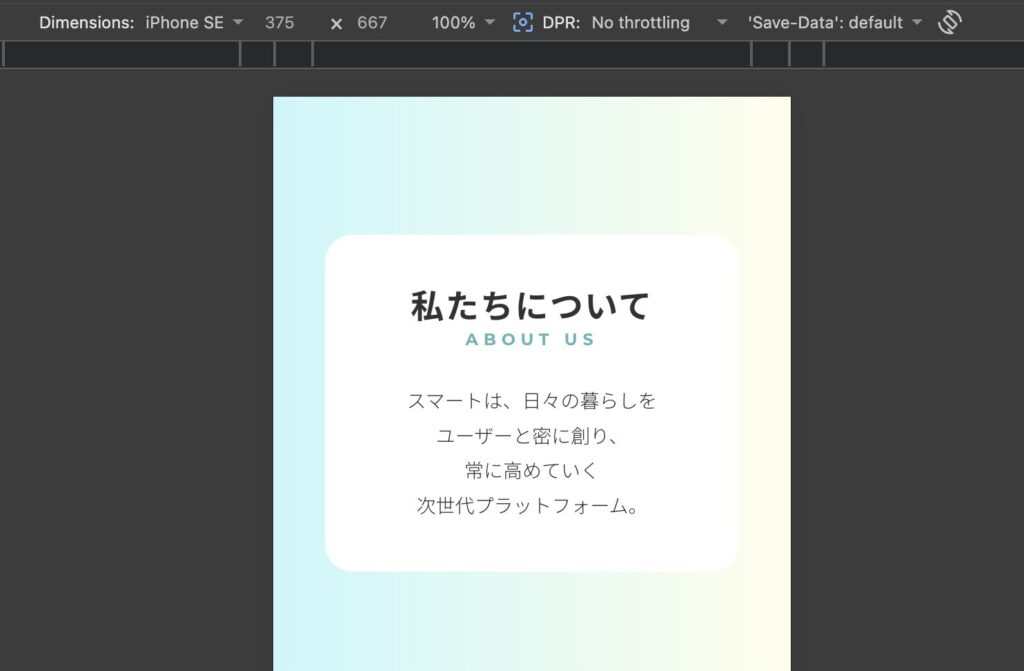Click the rotate viewport orientation icon
Viewport: 1024px width, 671px height.
coord(948,21)
